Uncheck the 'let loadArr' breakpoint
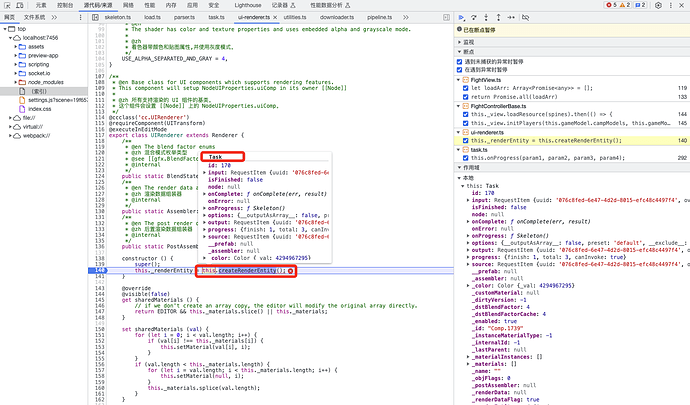Screen dimensions: 690x405 [466, 88]
